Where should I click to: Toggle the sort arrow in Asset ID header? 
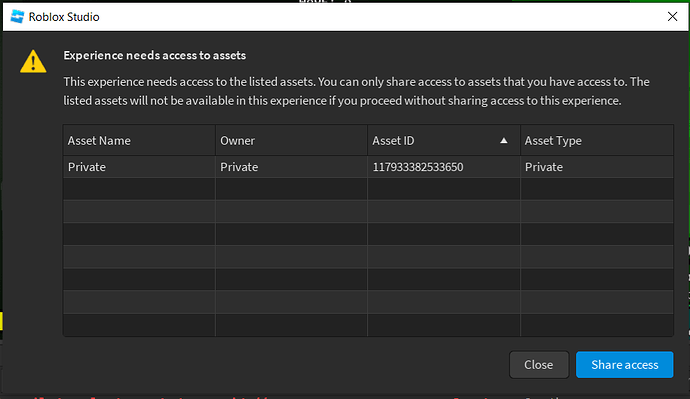pos(503,141)
